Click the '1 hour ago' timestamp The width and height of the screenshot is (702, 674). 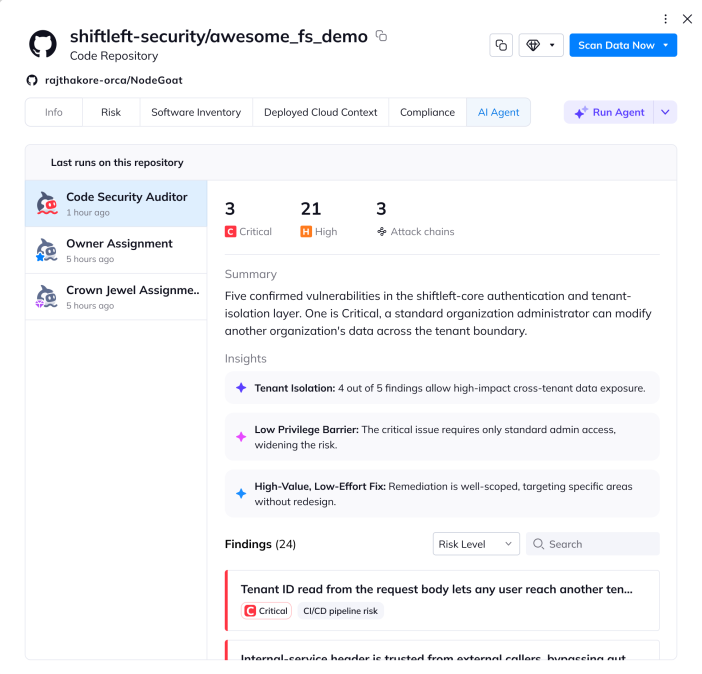point(88,213)
